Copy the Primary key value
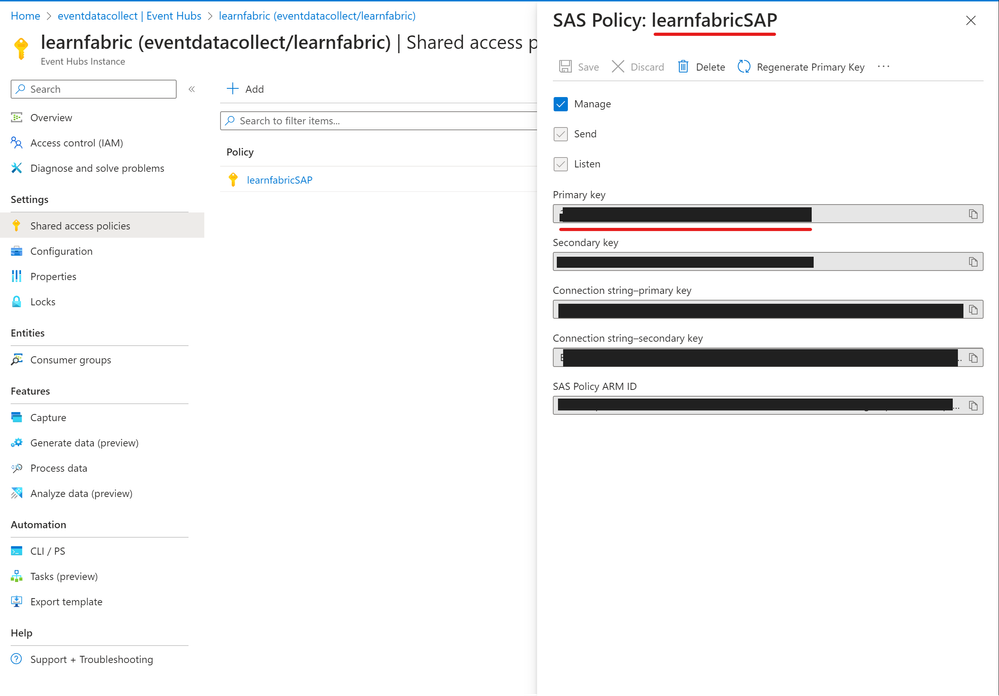Screen dimensions: 999x696 coord(973,214)
